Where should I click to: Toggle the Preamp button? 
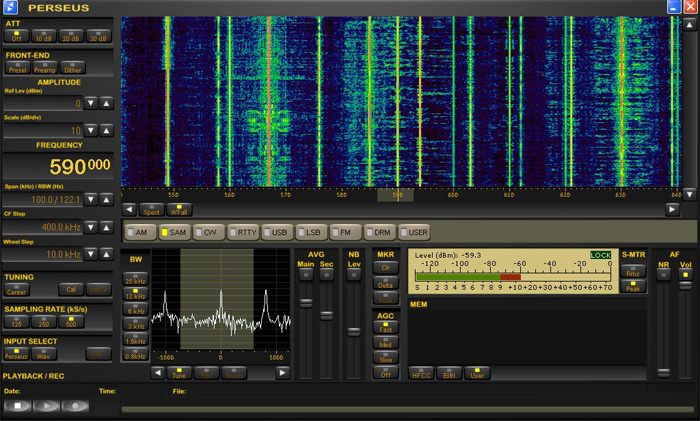(45, 68)
